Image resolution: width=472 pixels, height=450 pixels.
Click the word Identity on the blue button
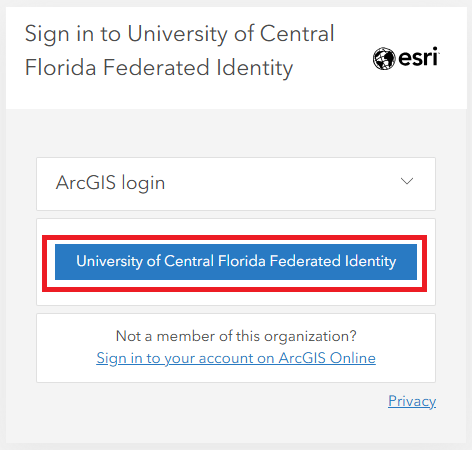point(370,261)
